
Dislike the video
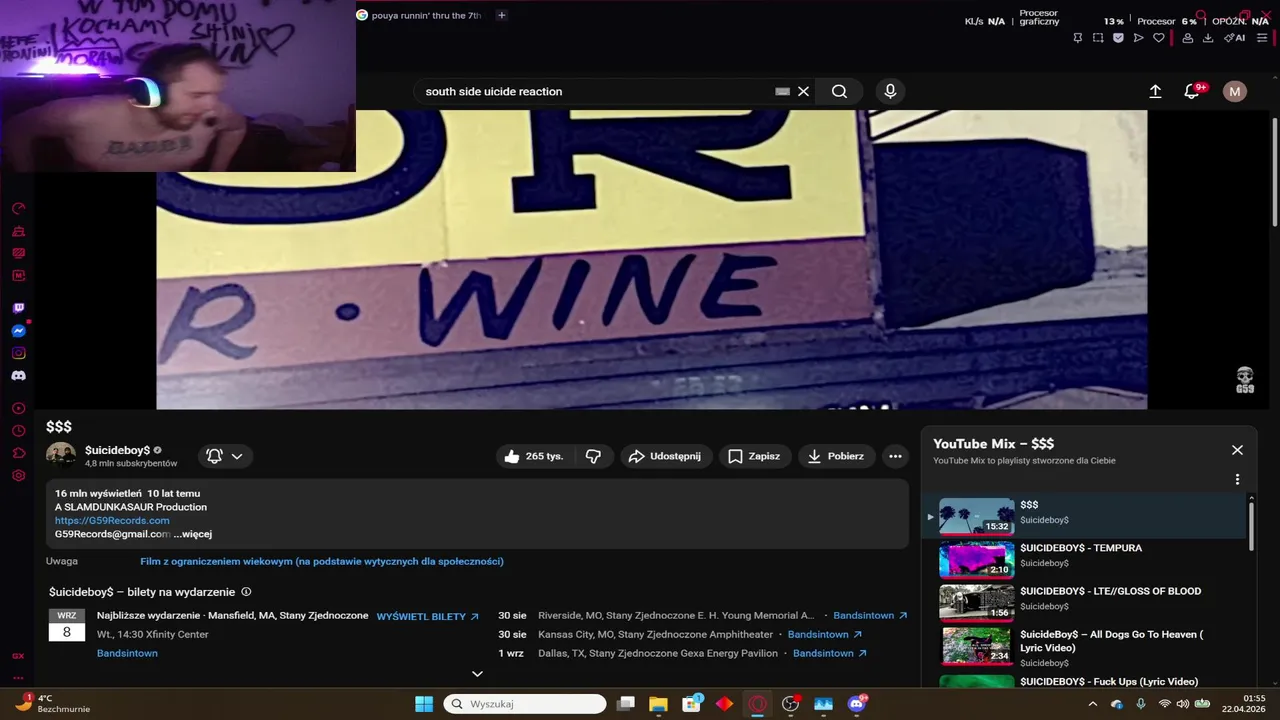[593, 456]
